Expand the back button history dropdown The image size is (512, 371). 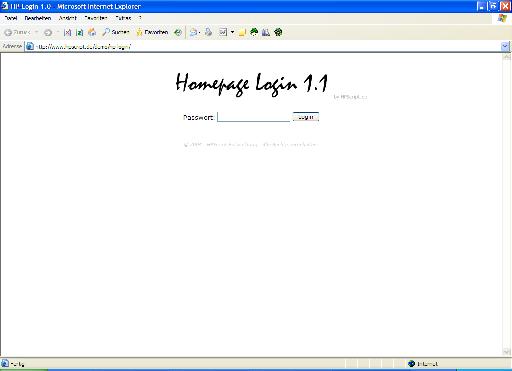(x=36, y=32)
